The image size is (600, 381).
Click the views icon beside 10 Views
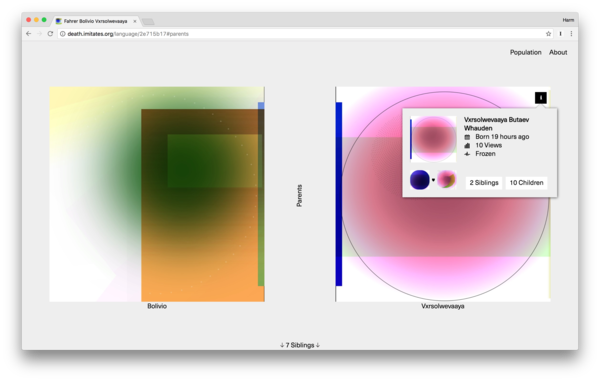(x=467, y=145)
